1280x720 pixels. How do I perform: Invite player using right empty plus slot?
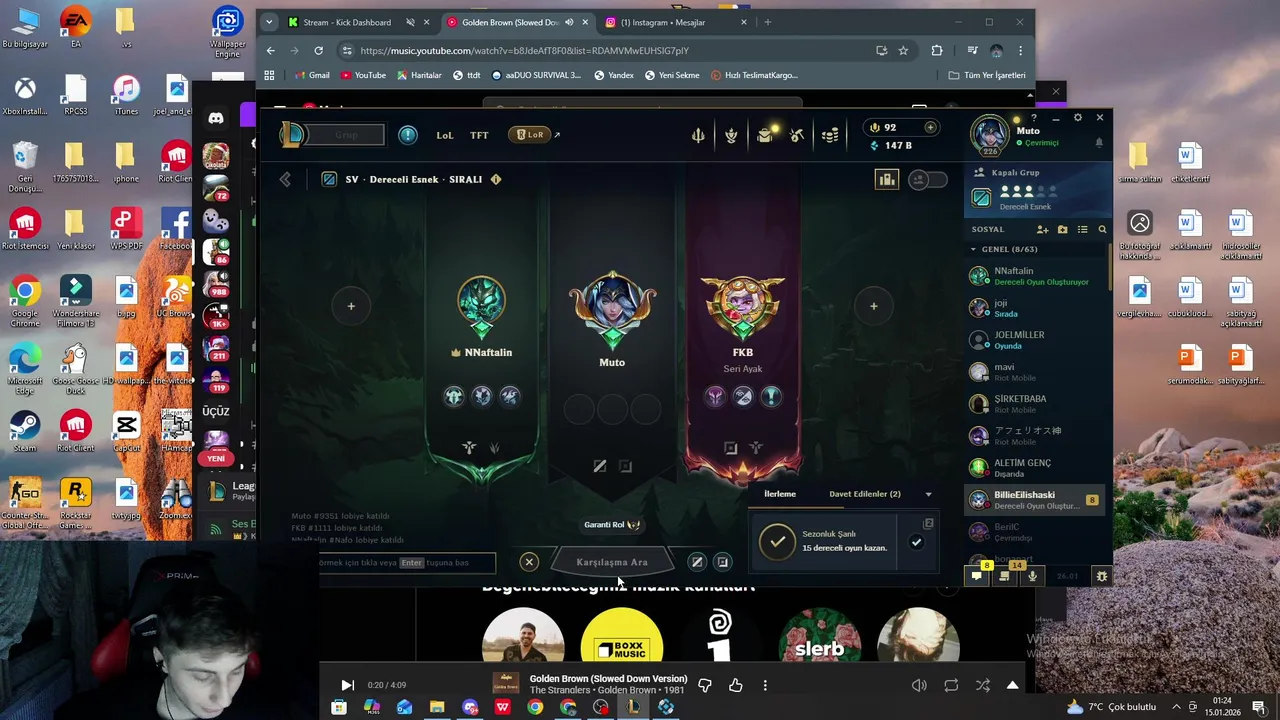coord(873,306)
